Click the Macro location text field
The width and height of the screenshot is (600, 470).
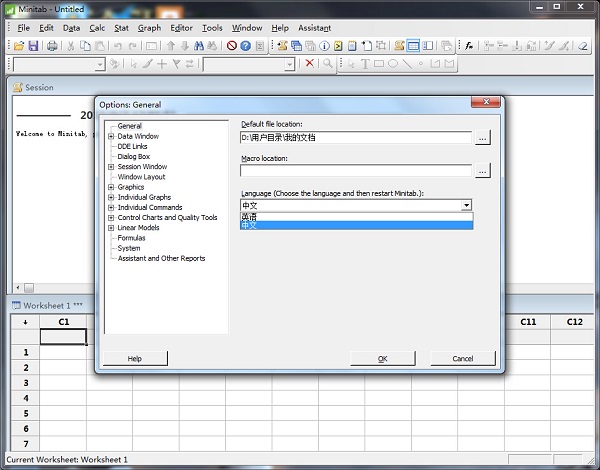click(355, 171)
